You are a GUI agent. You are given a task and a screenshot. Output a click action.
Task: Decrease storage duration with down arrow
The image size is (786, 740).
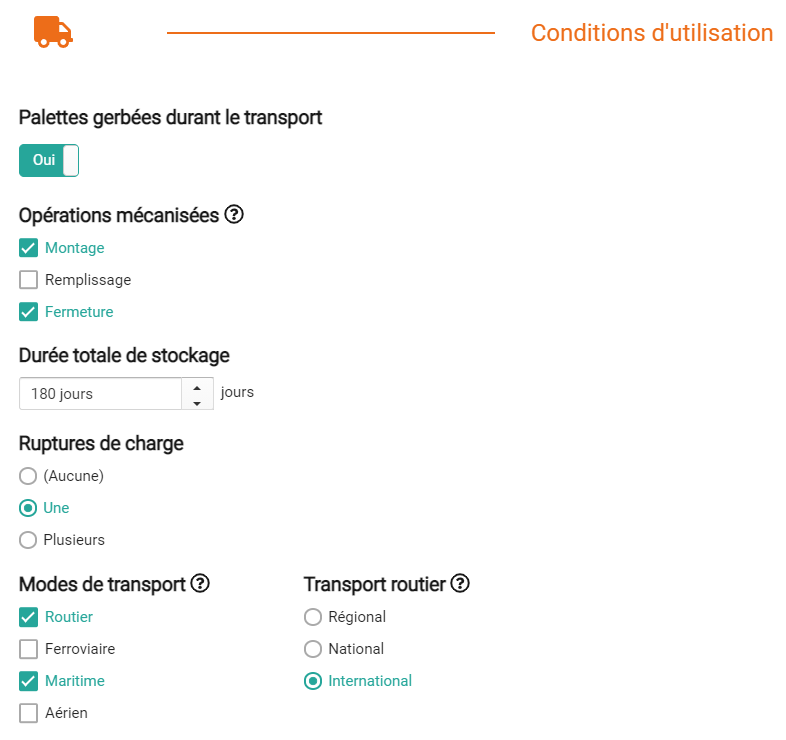pos(197,402)
